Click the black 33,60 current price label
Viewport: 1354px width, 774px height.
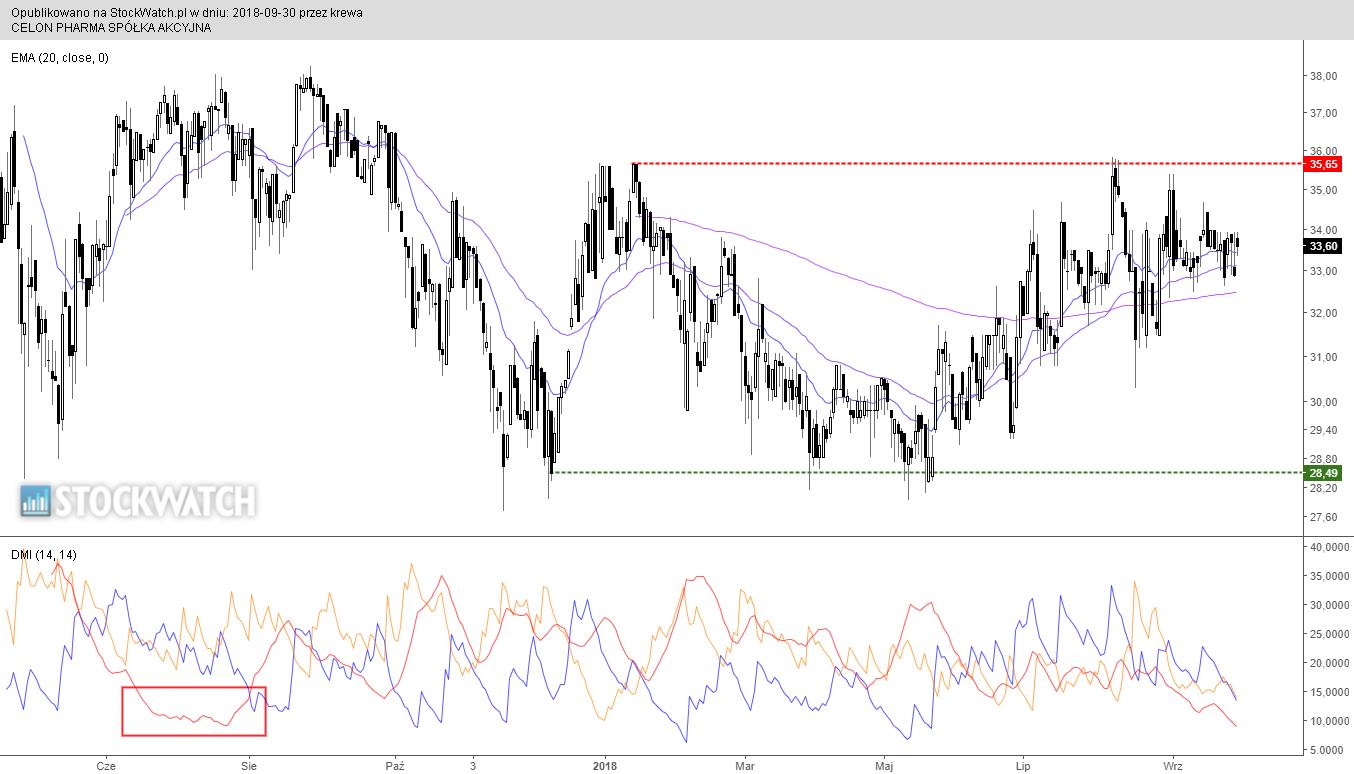point(1323,246)
